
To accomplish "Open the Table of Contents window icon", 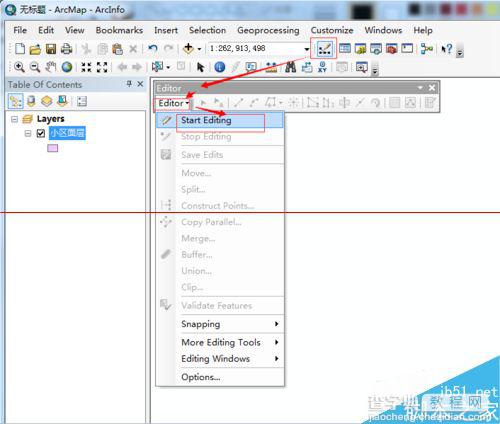I will coord(345,49).
